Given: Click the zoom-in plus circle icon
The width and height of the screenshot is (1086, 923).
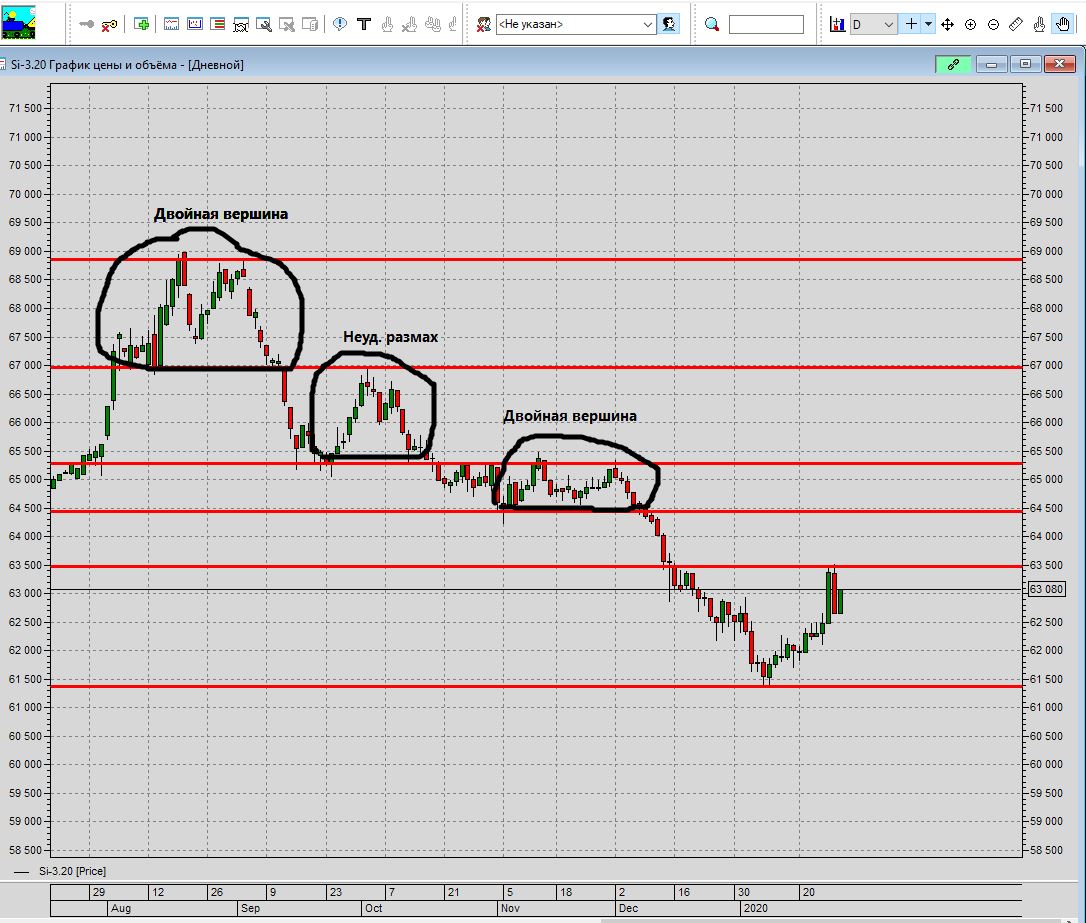Looking at the screenshot, I should pos(970,24).
